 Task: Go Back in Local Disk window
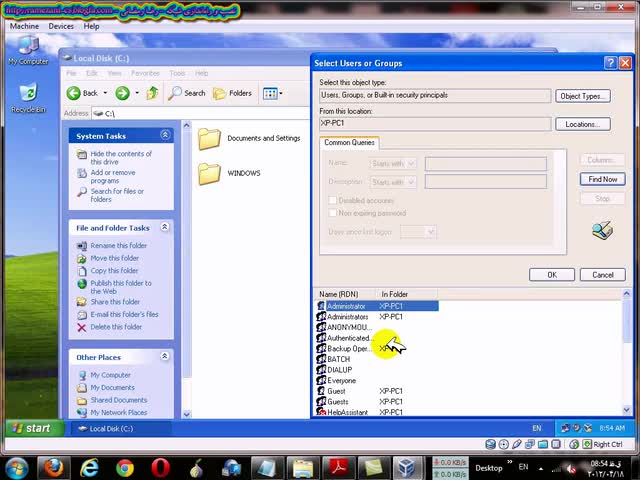point(82,93)
